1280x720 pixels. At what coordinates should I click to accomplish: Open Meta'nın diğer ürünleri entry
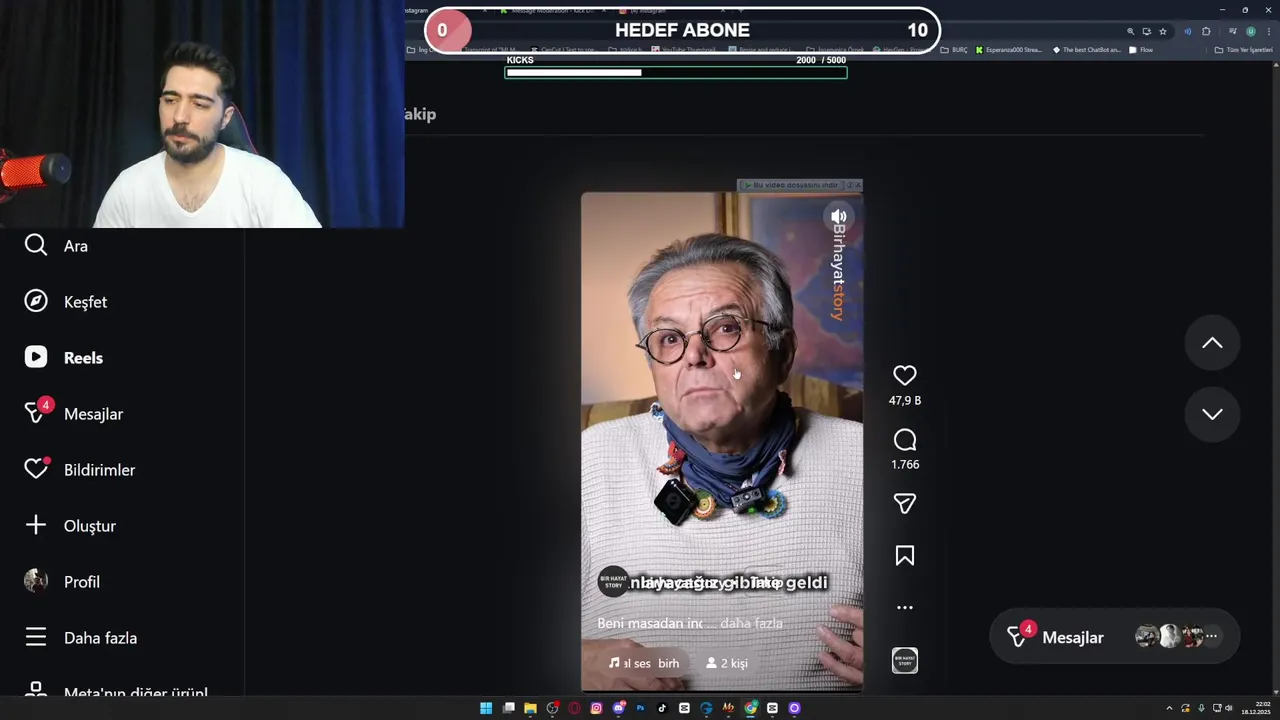pyautogui.click(x=116, y=691)
